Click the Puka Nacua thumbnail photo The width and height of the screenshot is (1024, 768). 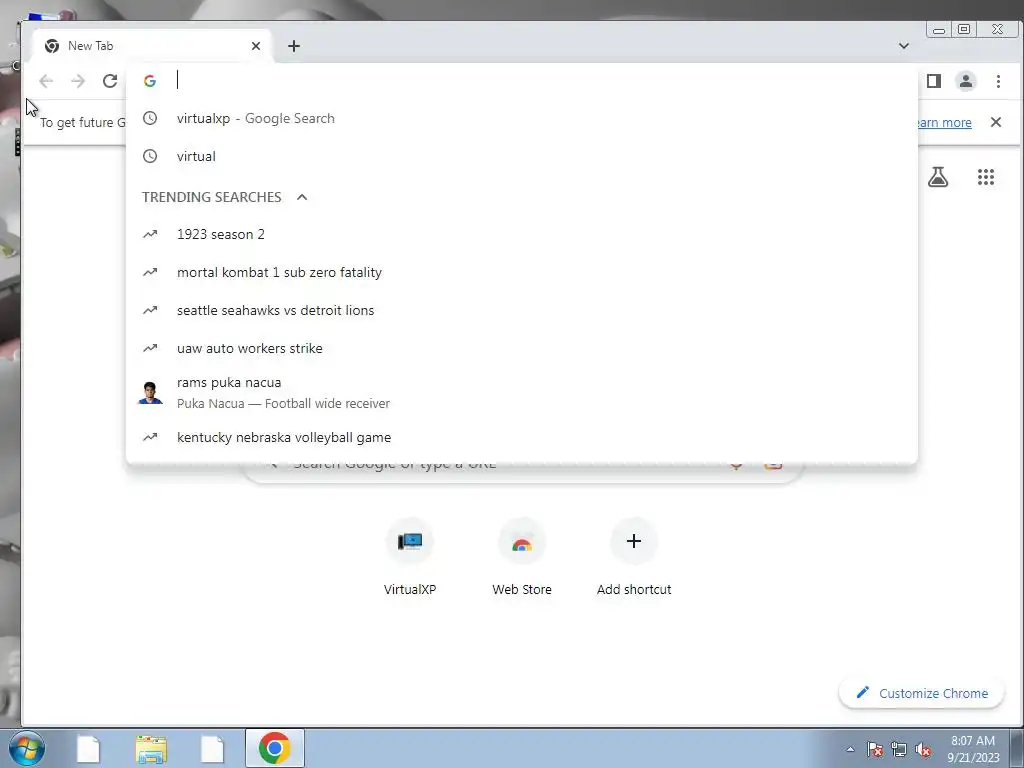150,392
